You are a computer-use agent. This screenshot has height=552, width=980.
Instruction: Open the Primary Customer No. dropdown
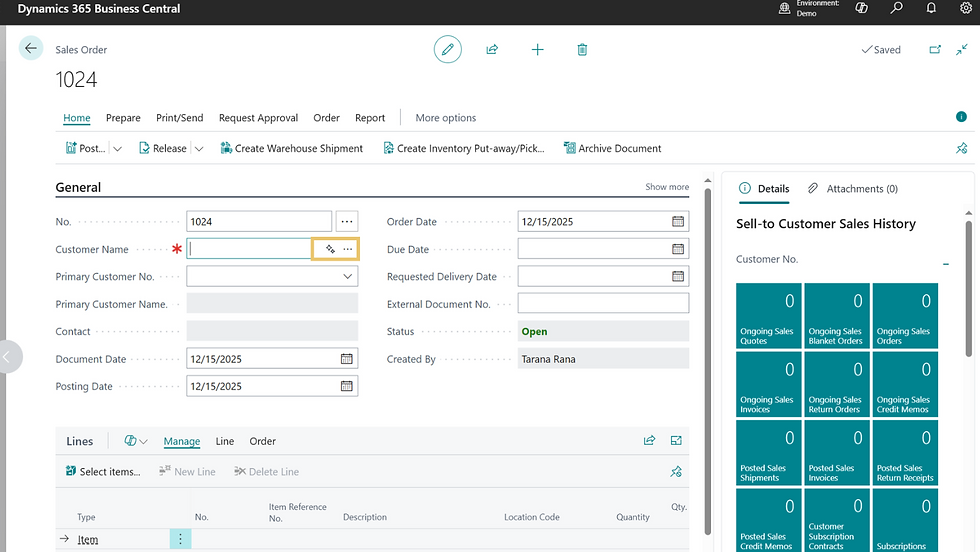[348, 276]
